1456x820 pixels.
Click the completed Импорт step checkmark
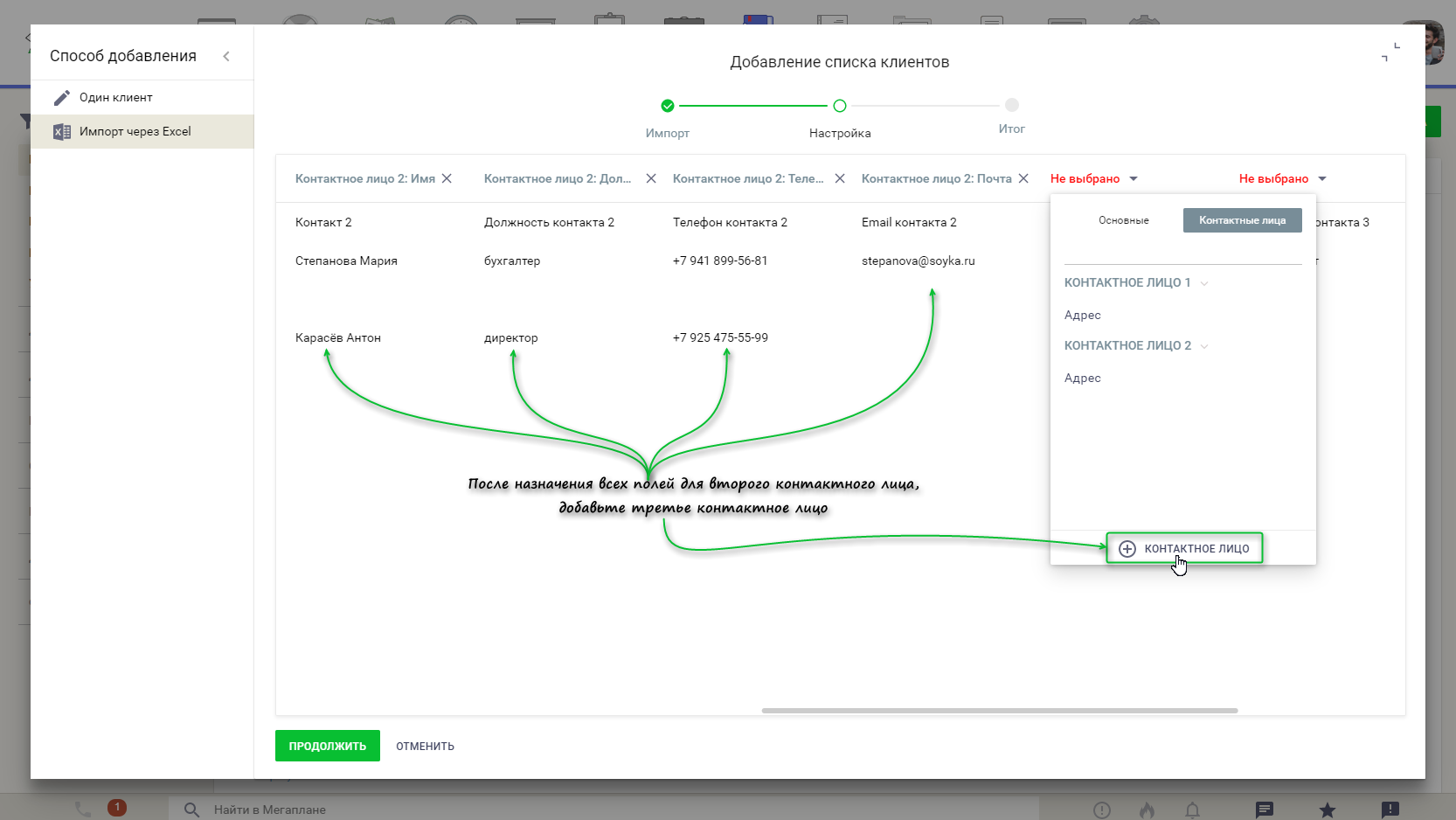click(668, 106)
